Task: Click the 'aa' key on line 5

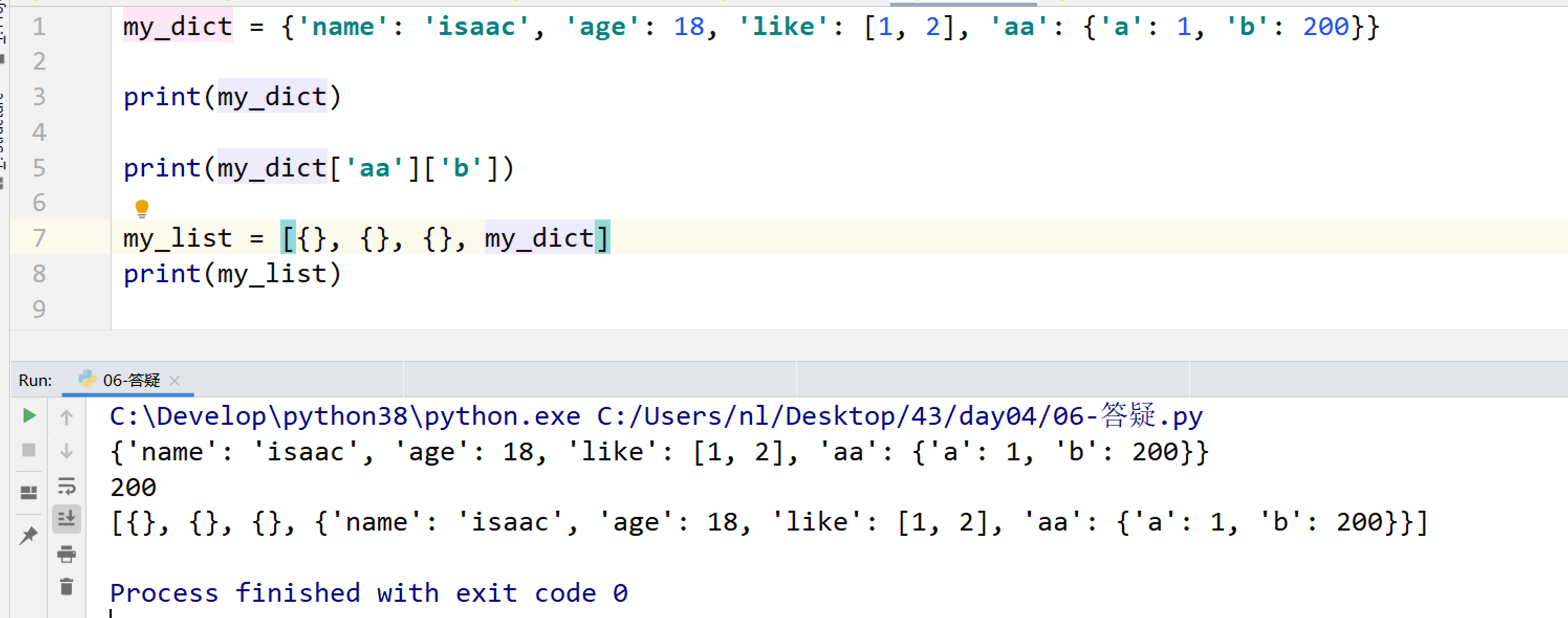Action: coord(373,168)
